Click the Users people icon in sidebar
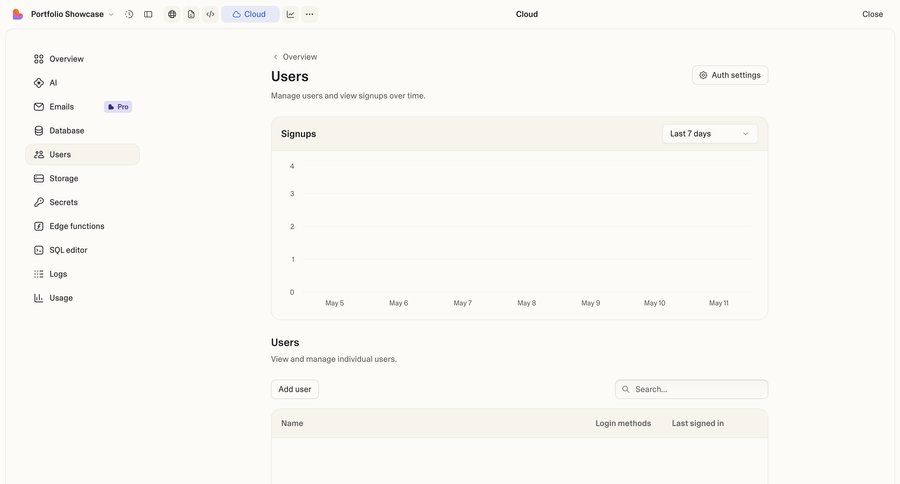Screen dimensions: 900x484 coord(38,154)
